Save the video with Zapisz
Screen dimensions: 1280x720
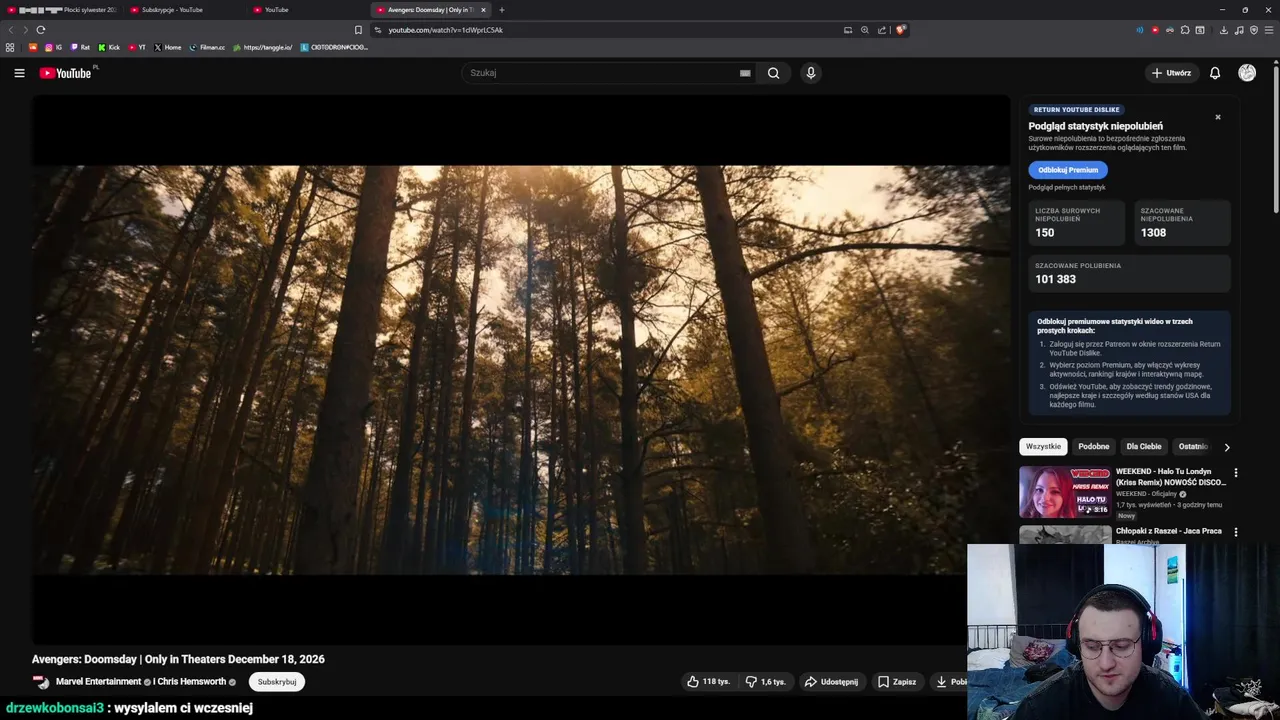point(897,682)
